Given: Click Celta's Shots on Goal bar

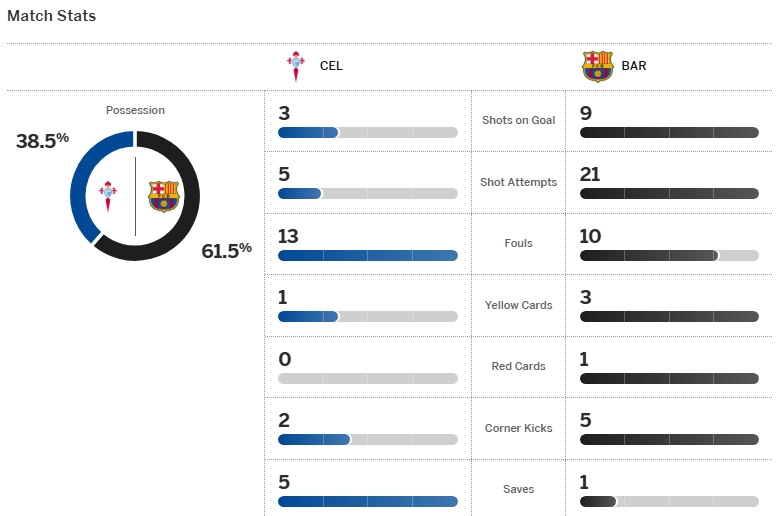Looking at the screenshot, I should [x=367, y=132].
